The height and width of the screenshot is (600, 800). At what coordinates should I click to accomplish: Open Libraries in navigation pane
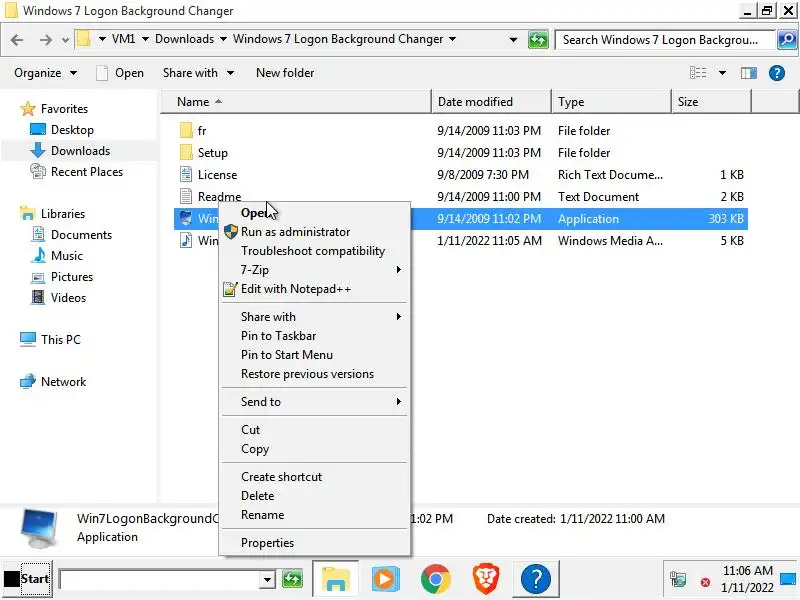tap(52, 213)
